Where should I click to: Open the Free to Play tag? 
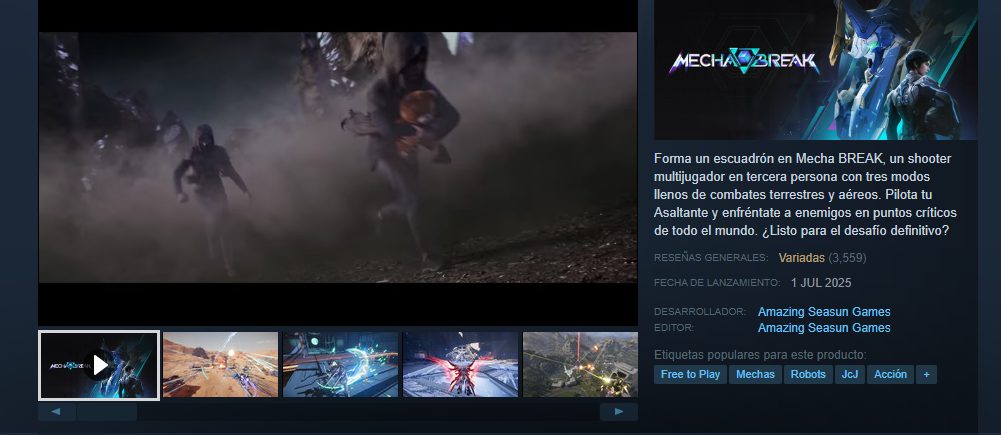(690, 375)
